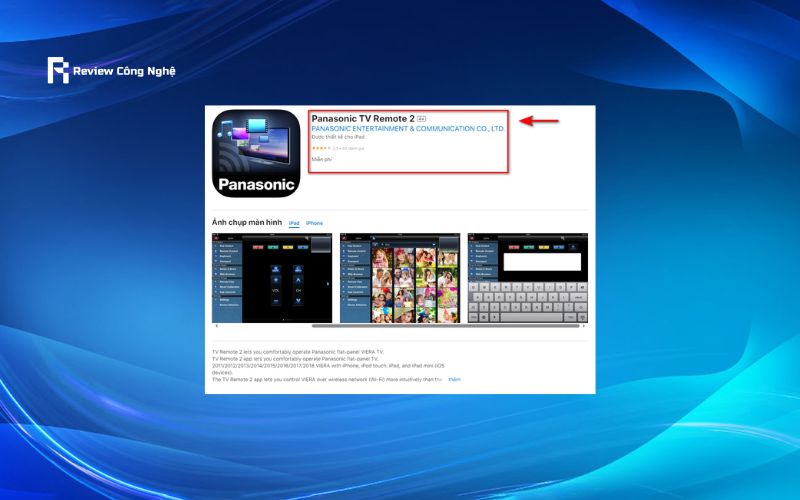
Task: Open the remote control screenshot with VOL and CH buttons
Action: click(272, 278)
